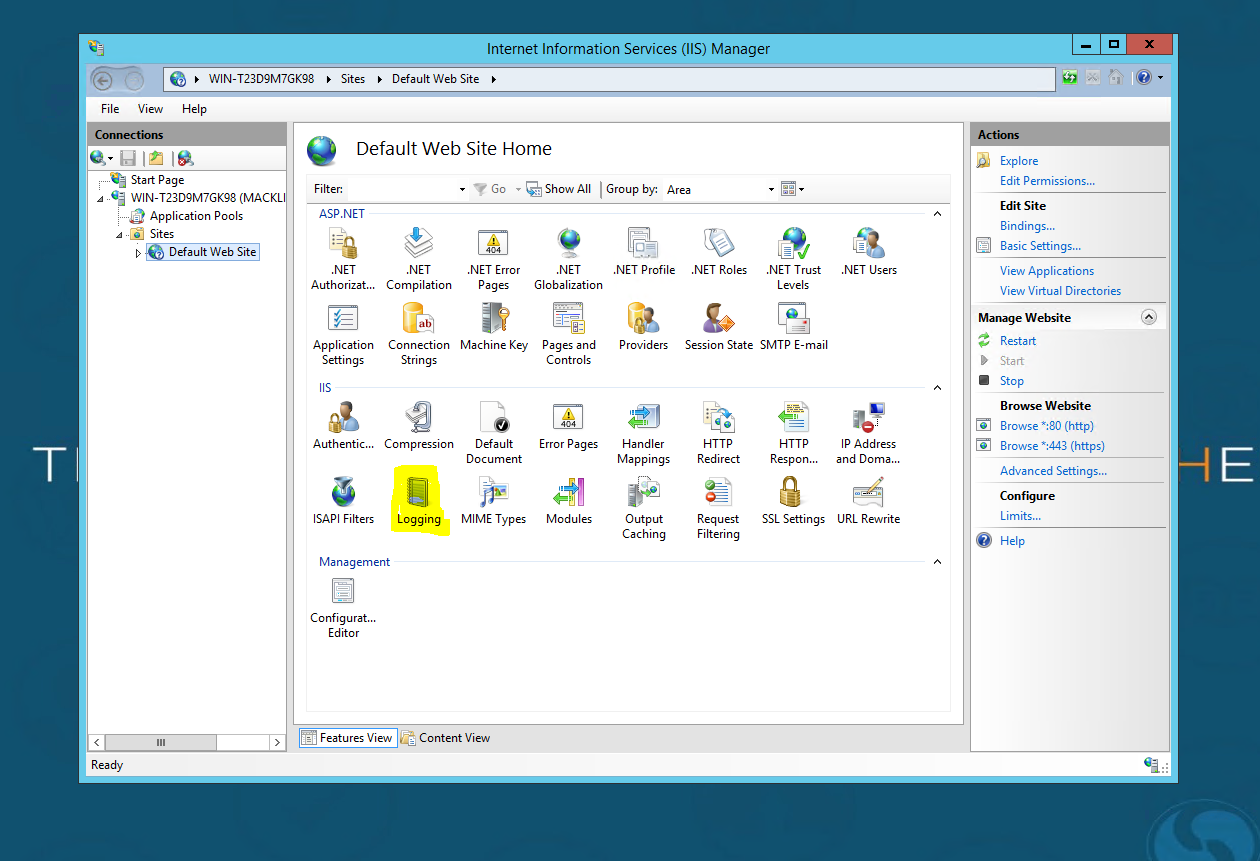Open .NET Profile feature

643,251
